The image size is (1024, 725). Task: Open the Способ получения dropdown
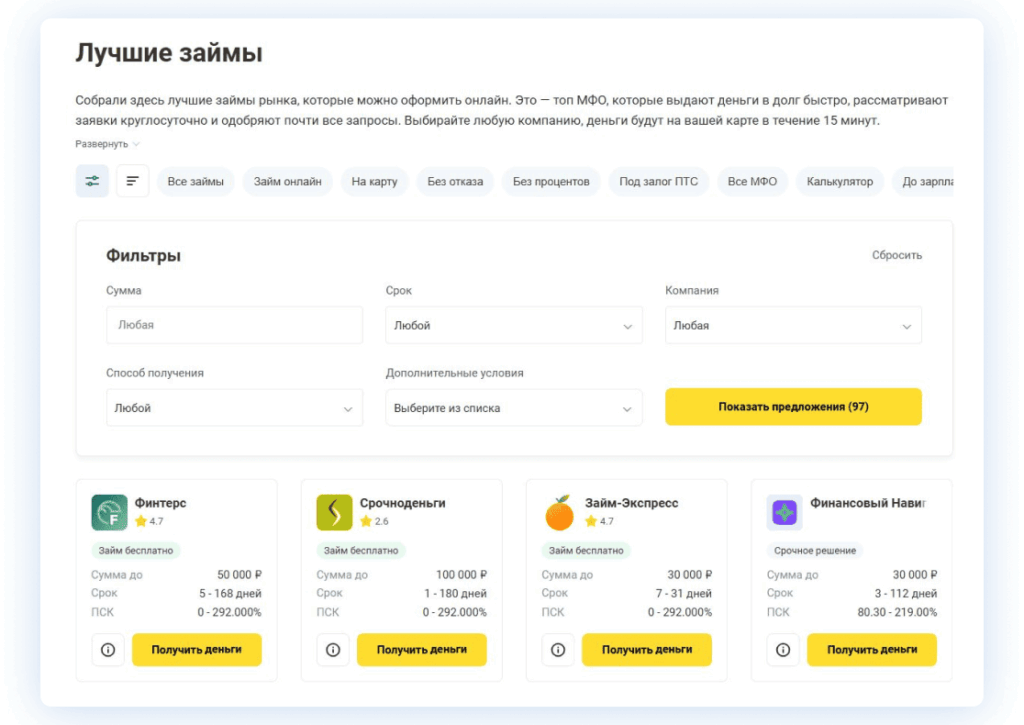(234, 408)
